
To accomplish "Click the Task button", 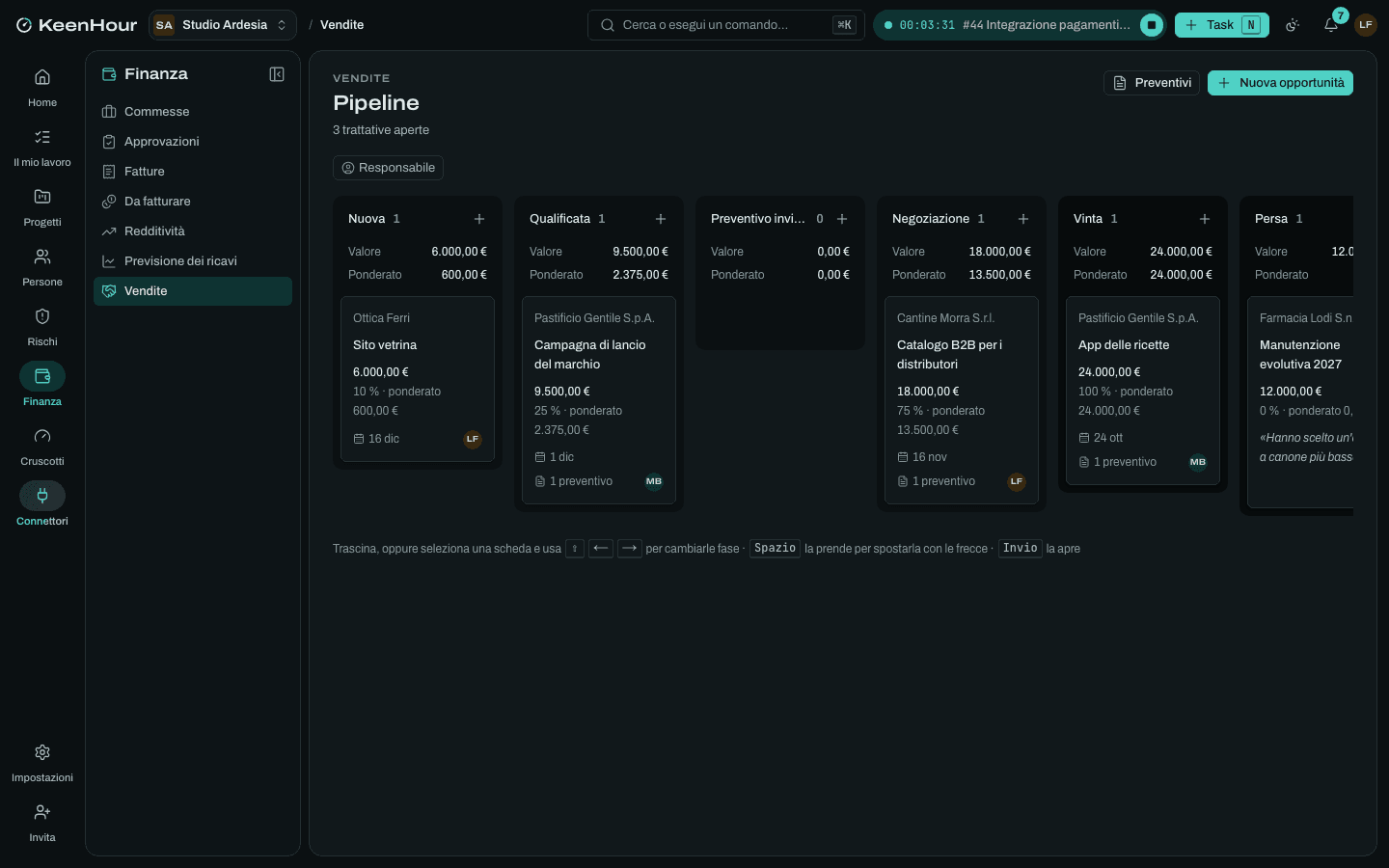I will 1222,25.
